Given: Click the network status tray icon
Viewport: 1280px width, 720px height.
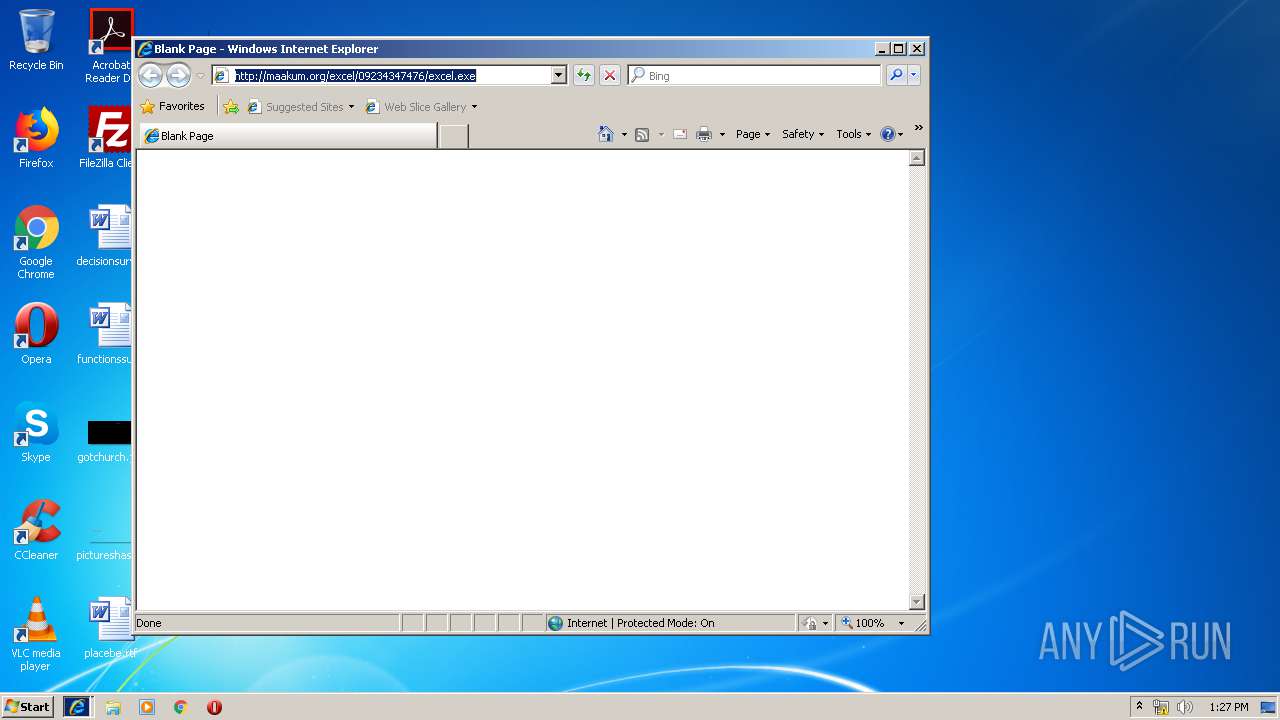Looking at the screenshot, I should pos(1161,707).
